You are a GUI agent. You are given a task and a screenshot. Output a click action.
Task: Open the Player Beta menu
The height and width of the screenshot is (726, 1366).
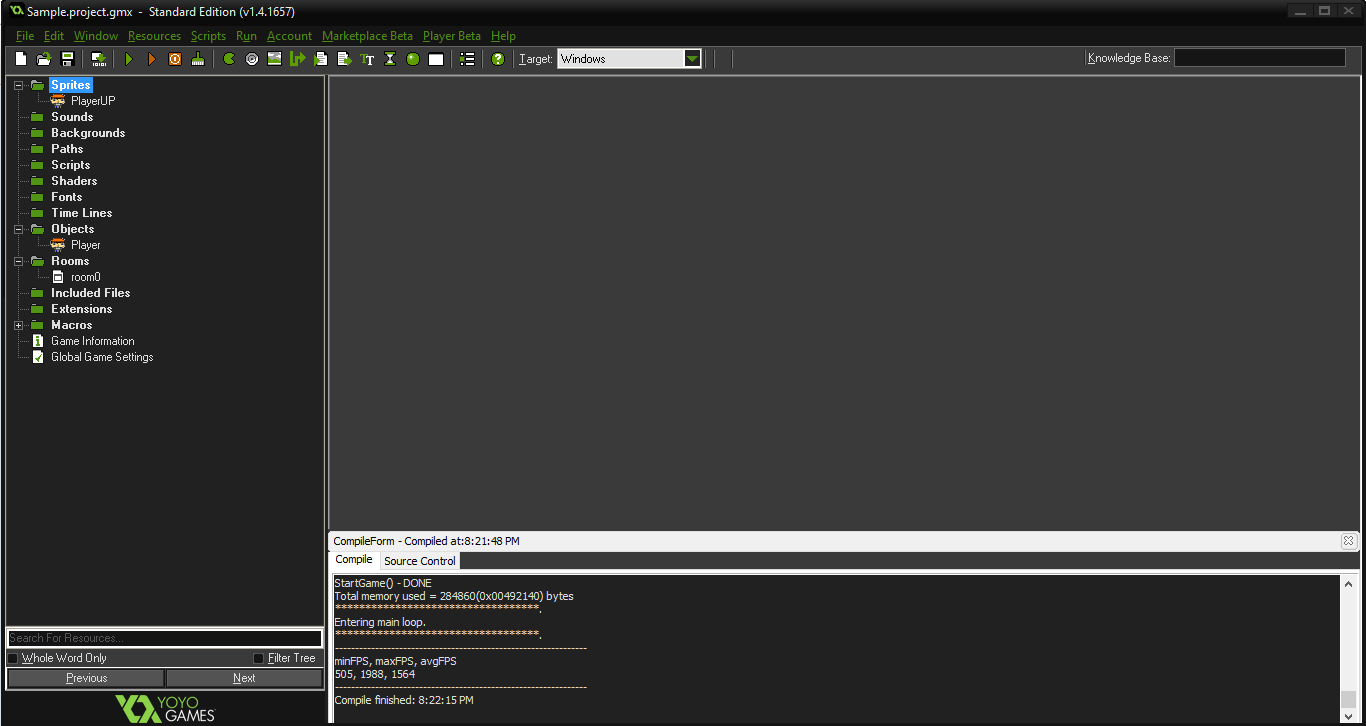[x=452, y=36]
